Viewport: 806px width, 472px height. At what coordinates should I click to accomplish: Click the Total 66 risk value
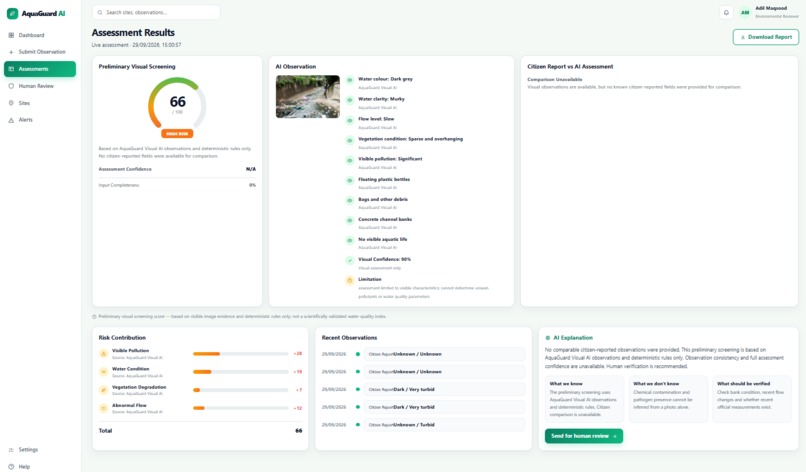point(299,431)
